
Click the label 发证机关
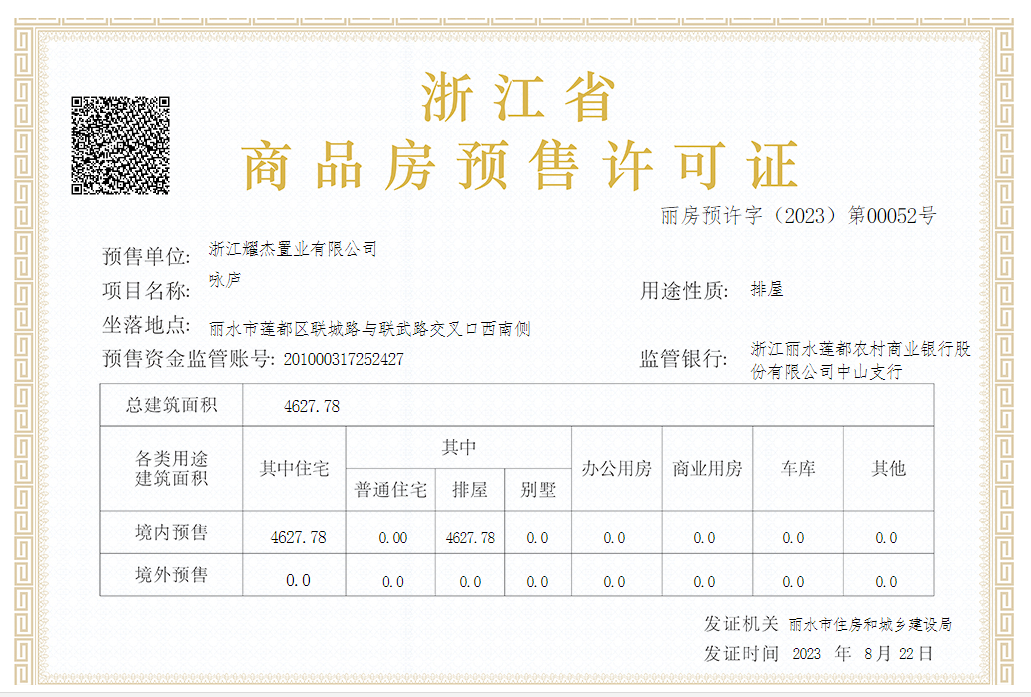point(741,623)
